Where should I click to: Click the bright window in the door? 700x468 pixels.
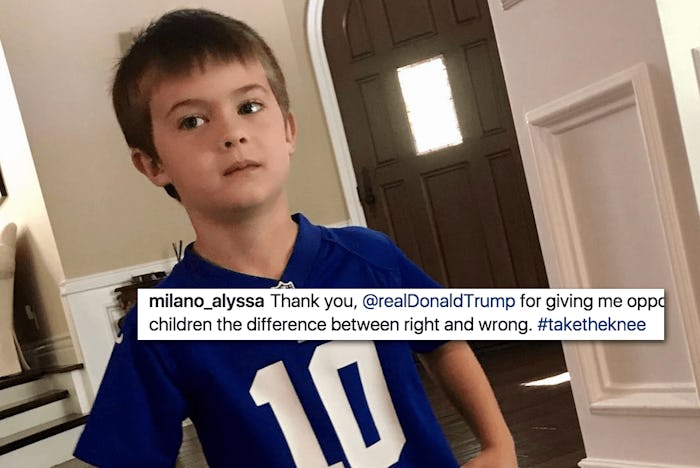[429, 105]
